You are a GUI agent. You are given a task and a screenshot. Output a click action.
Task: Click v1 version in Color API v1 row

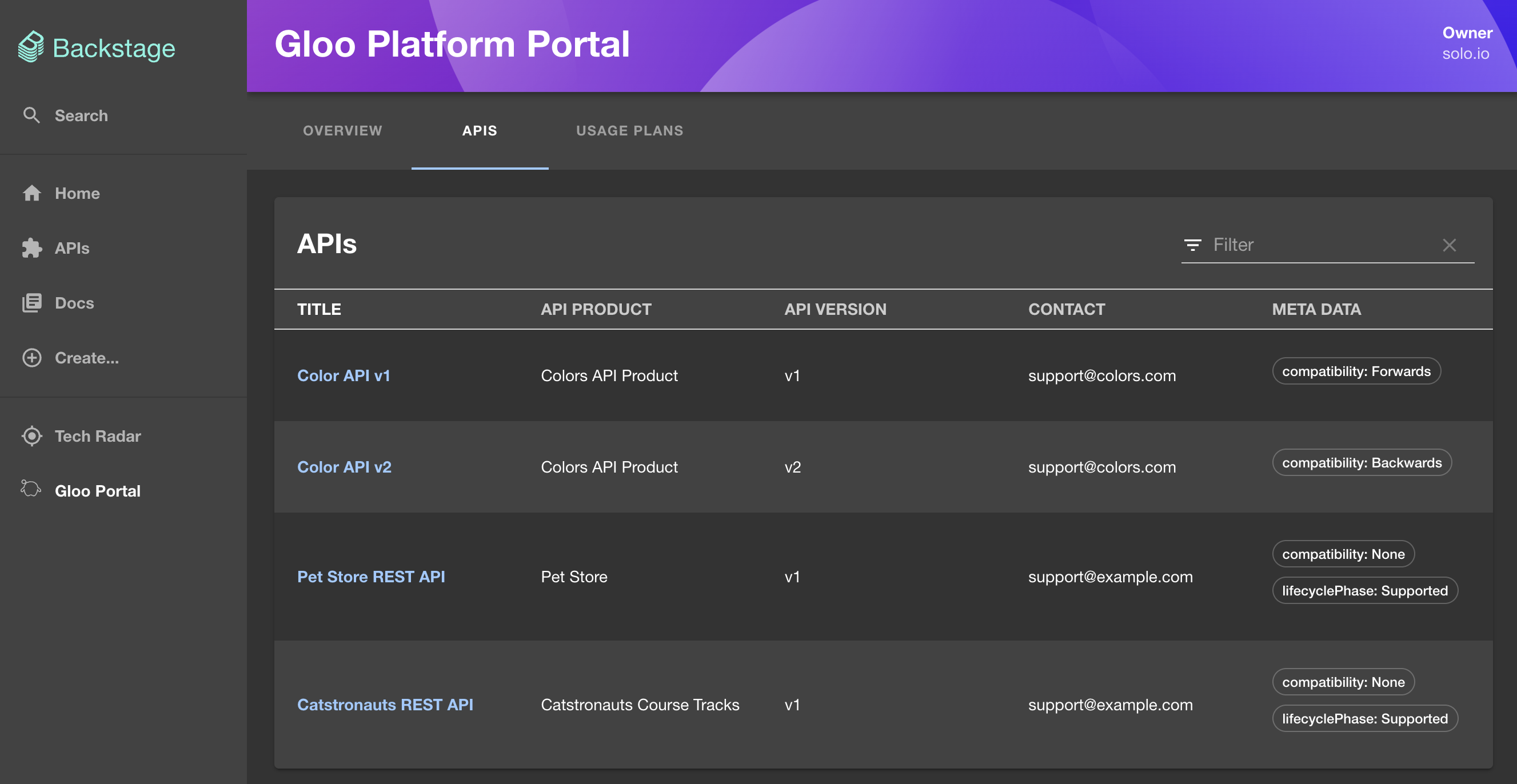point(792,375)
